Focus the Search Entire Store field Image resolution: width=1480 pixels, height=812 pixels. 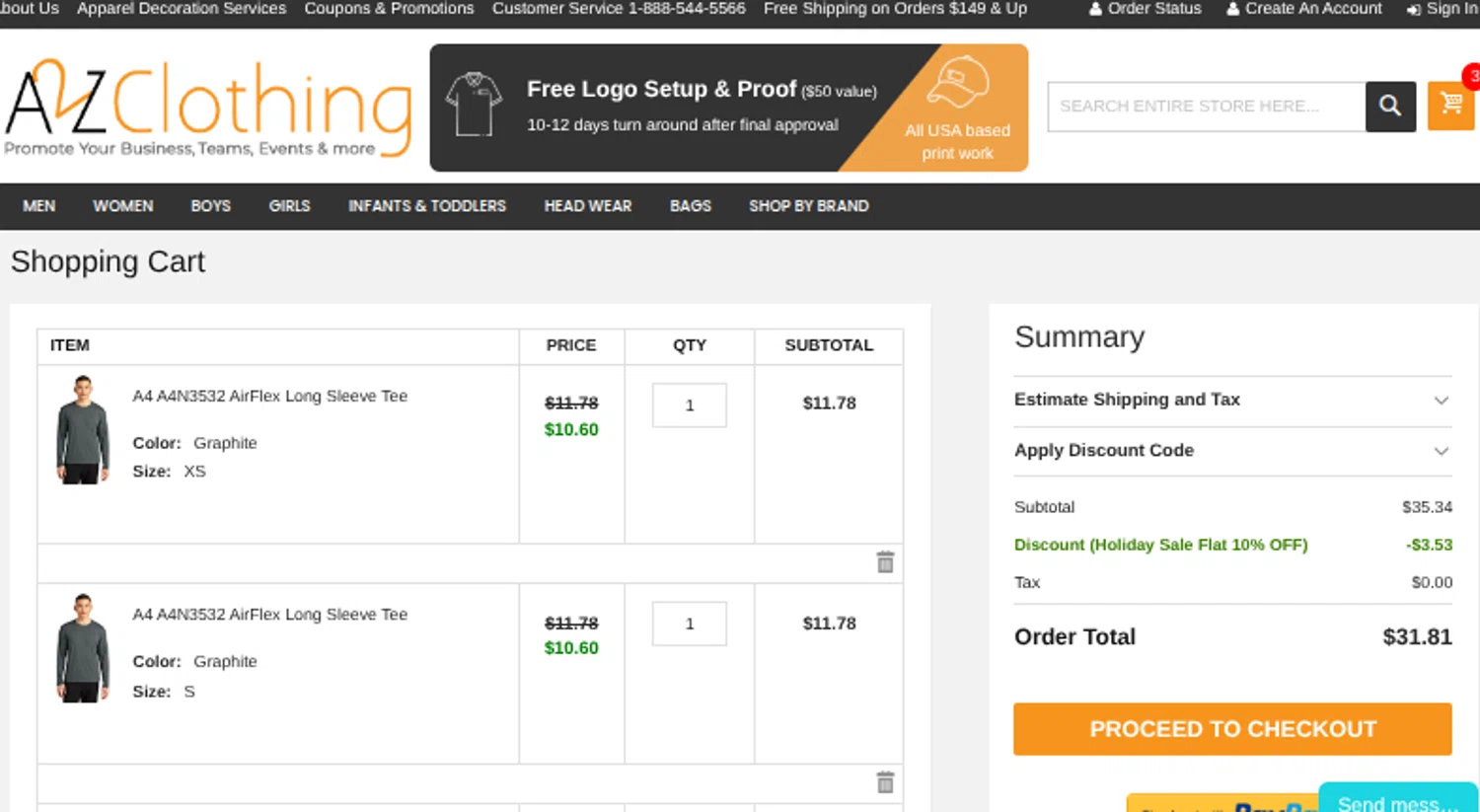coord(1206,107)
